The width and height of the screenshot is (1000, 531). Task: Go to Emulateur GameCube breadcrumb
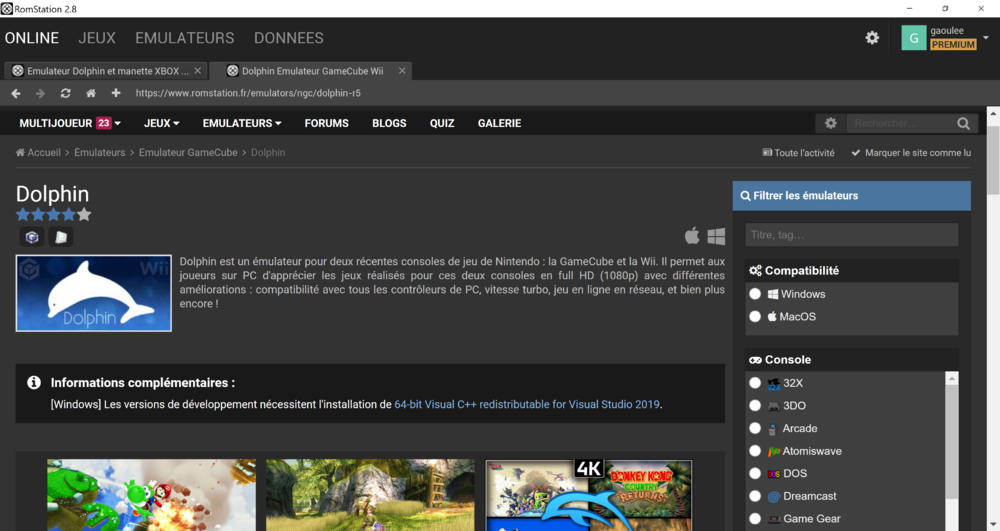click(x=188, y=152)
